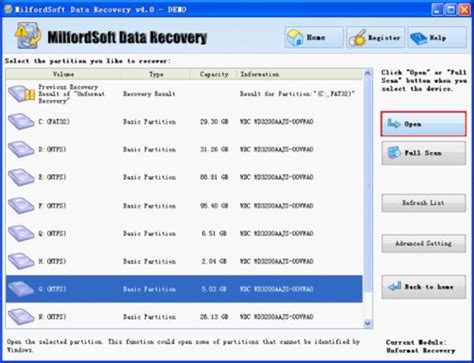The image size is (474, 363).
Task: Click the drive icon for F: (NTFS)
Action: pyautogui.click(x=21, y=206)
